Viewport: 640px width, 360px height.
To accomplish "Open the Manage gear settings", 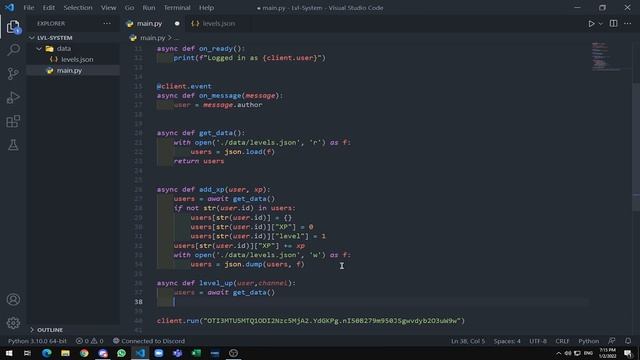I will 13,323.
